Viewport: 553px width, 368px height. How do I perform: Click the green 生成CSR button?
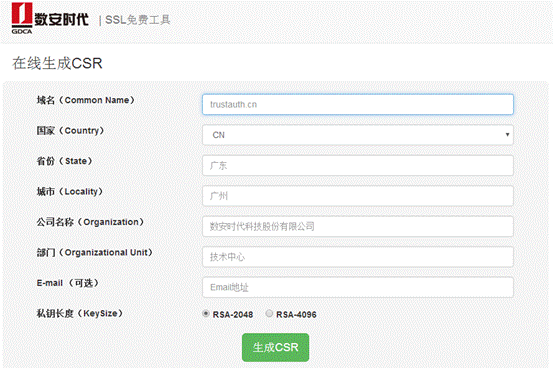[x=275, y=348]
